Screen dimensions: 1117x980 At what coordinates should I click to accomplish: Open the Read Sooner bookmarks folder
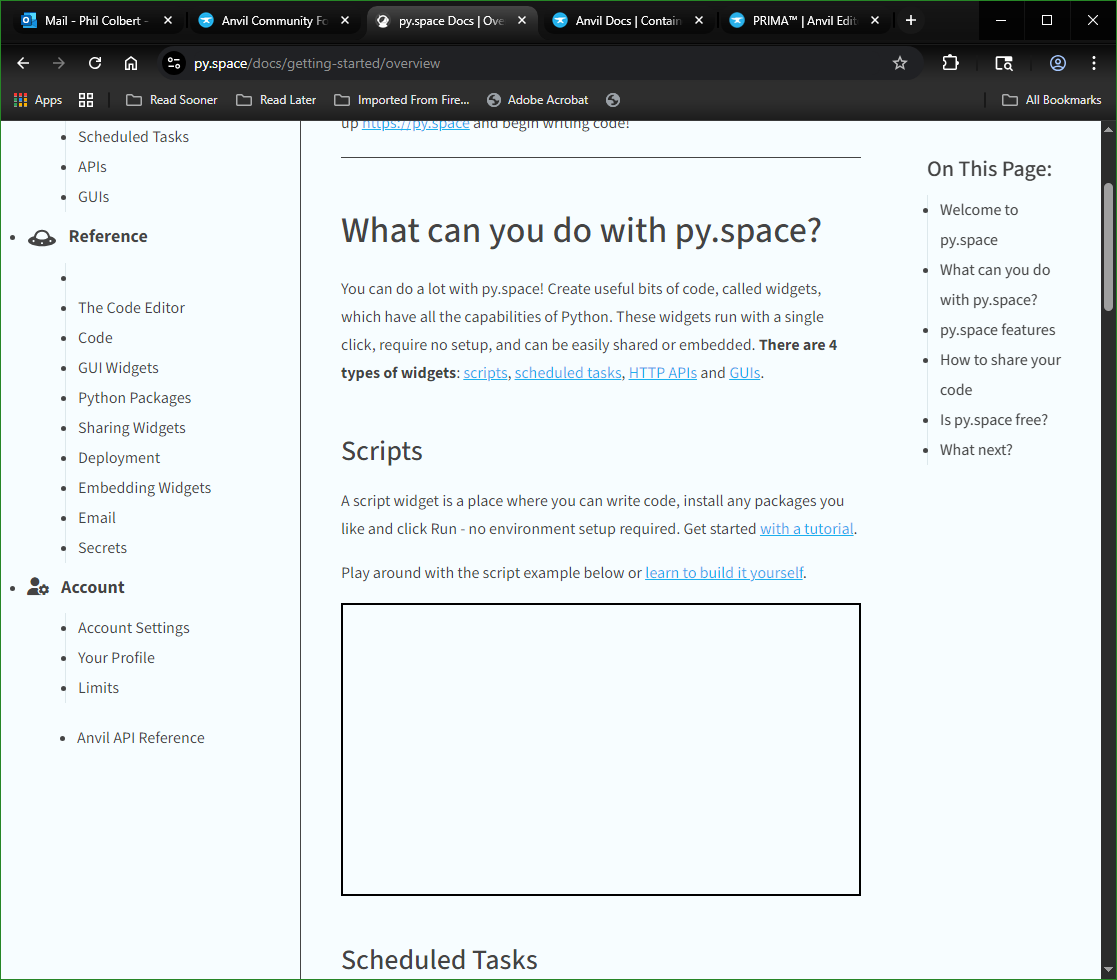pos(172,100)
